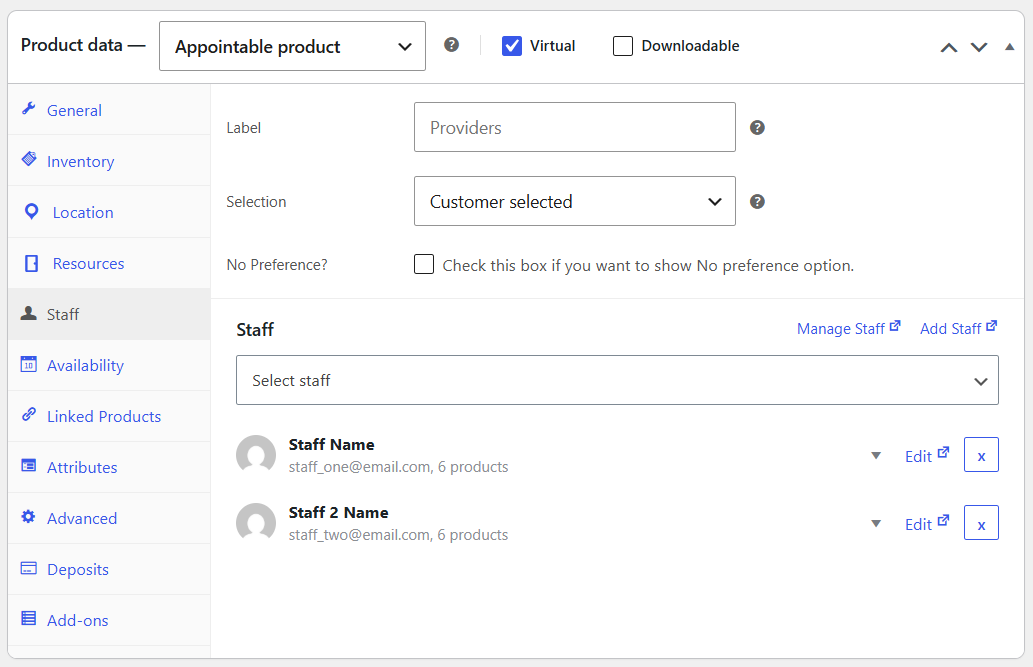This screenshot has width=1033, height=667.
Task: Open the Customer selected dropdown
Action: pos(574,201)
